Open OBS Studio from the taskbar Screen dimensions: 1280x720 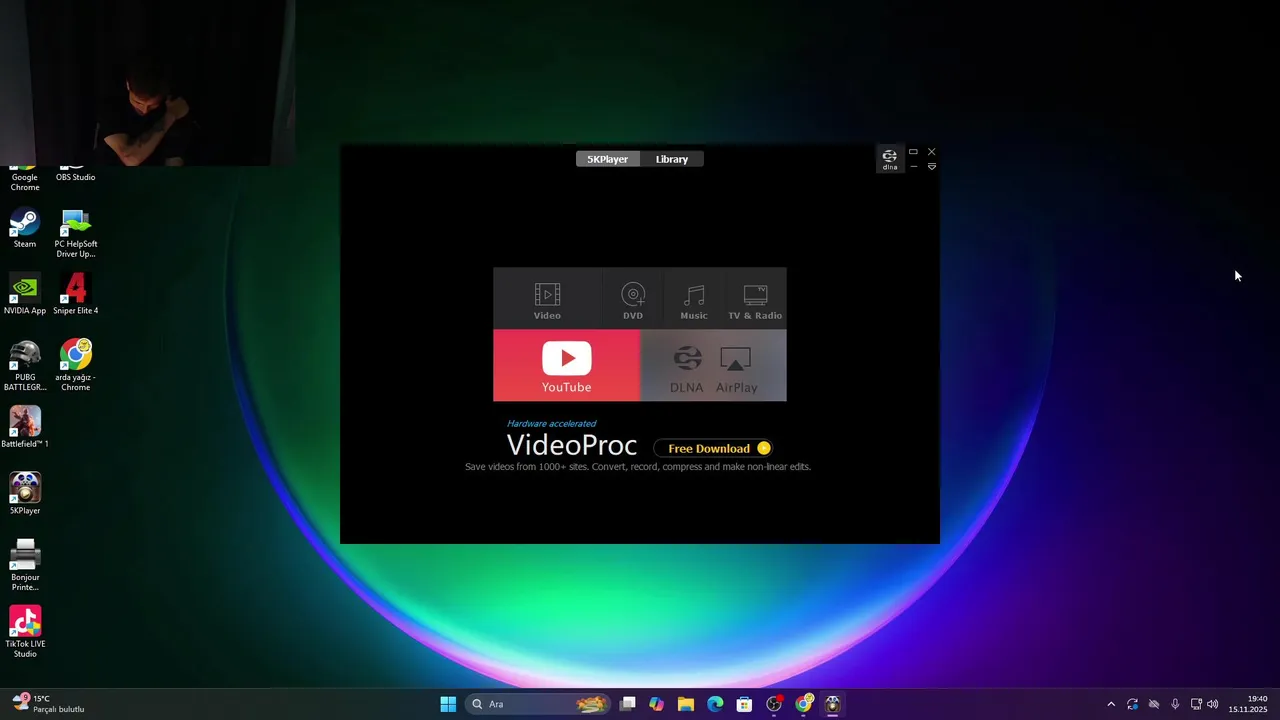tap(774, 704)
